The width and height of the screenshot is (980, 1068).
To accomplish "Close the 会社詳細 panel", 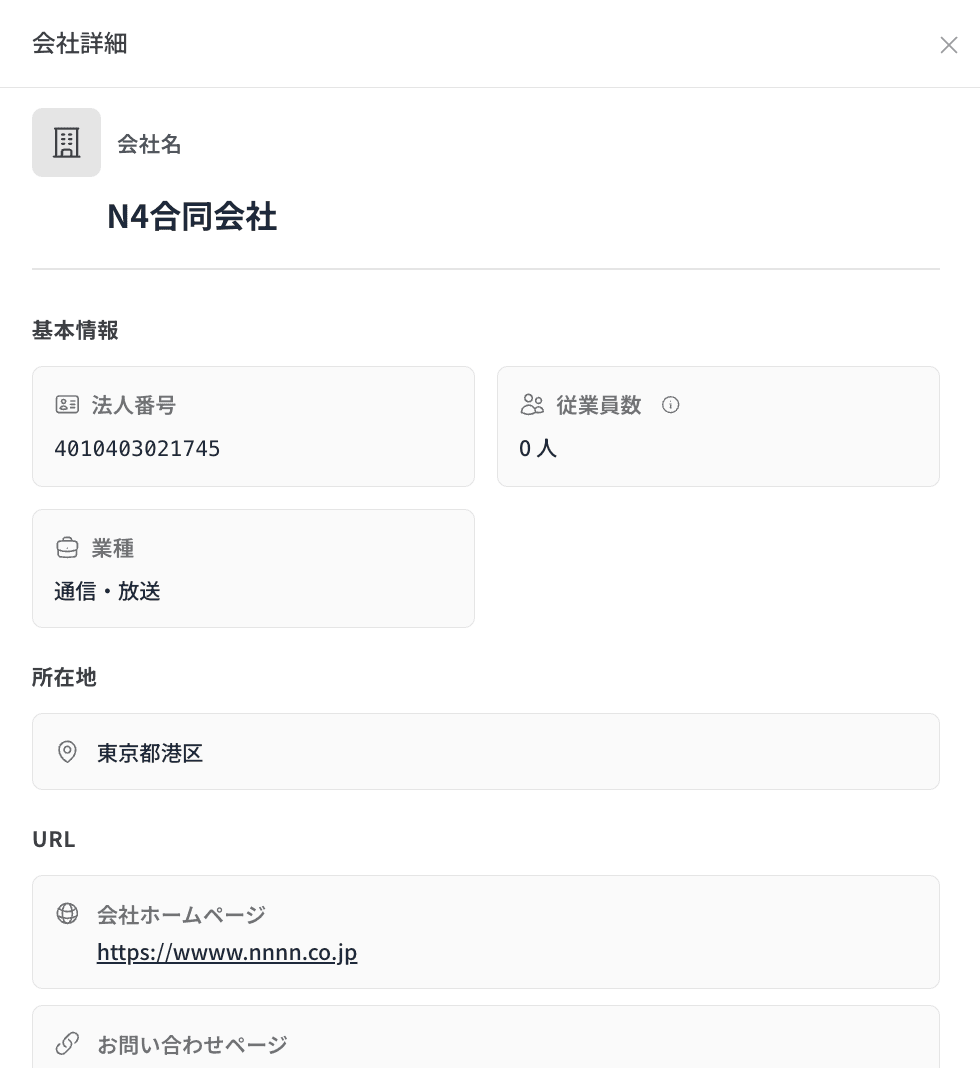I will (x=948, y=45).
